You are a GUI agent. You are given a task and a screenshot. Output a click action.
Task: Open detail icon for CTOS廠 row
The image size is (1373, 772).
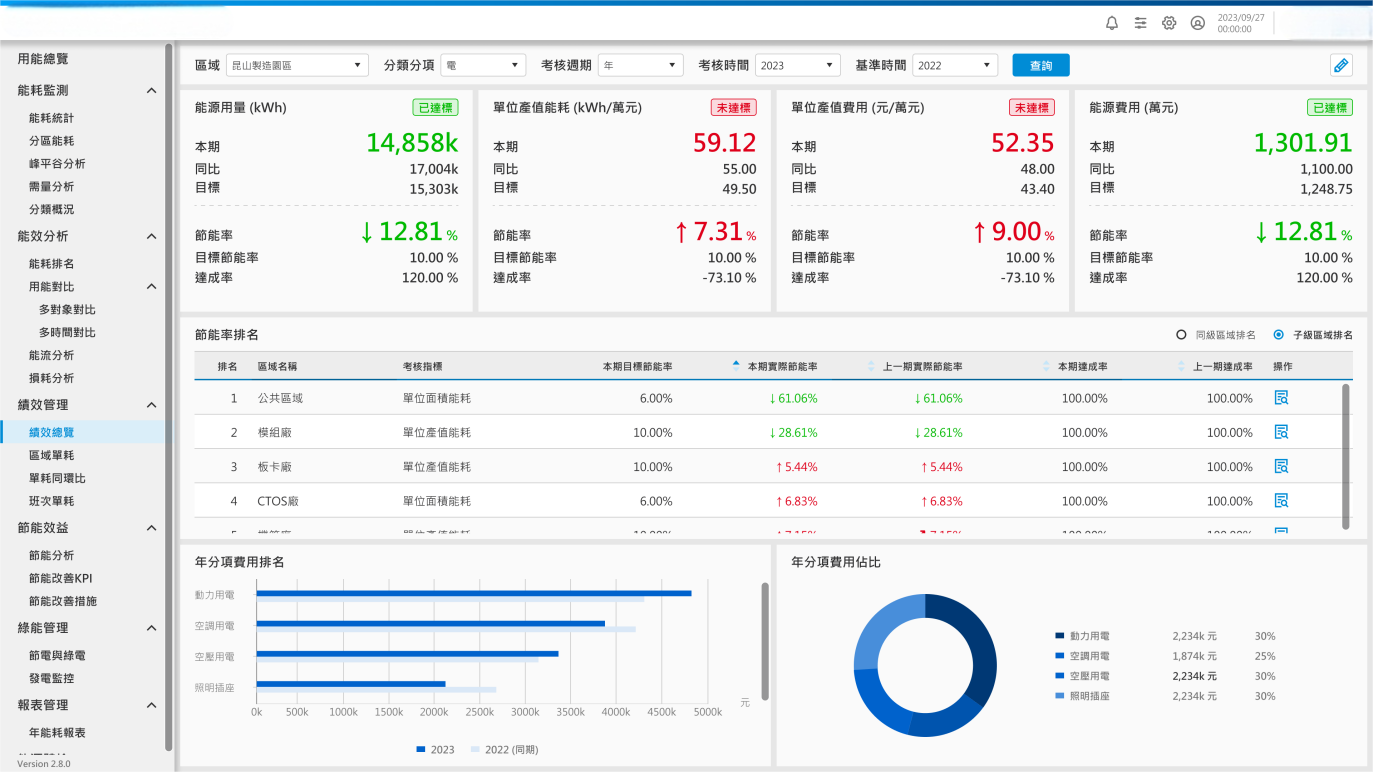(x=1281, y=500)
